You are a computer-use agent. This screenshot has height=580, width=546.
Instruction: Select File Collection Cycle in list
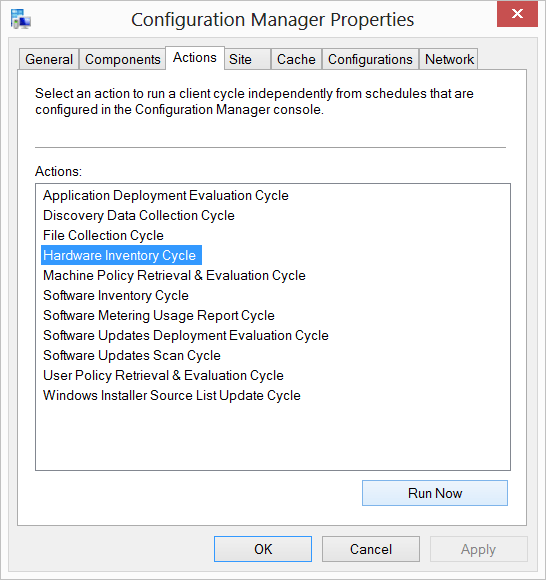(x=103, y=235)
